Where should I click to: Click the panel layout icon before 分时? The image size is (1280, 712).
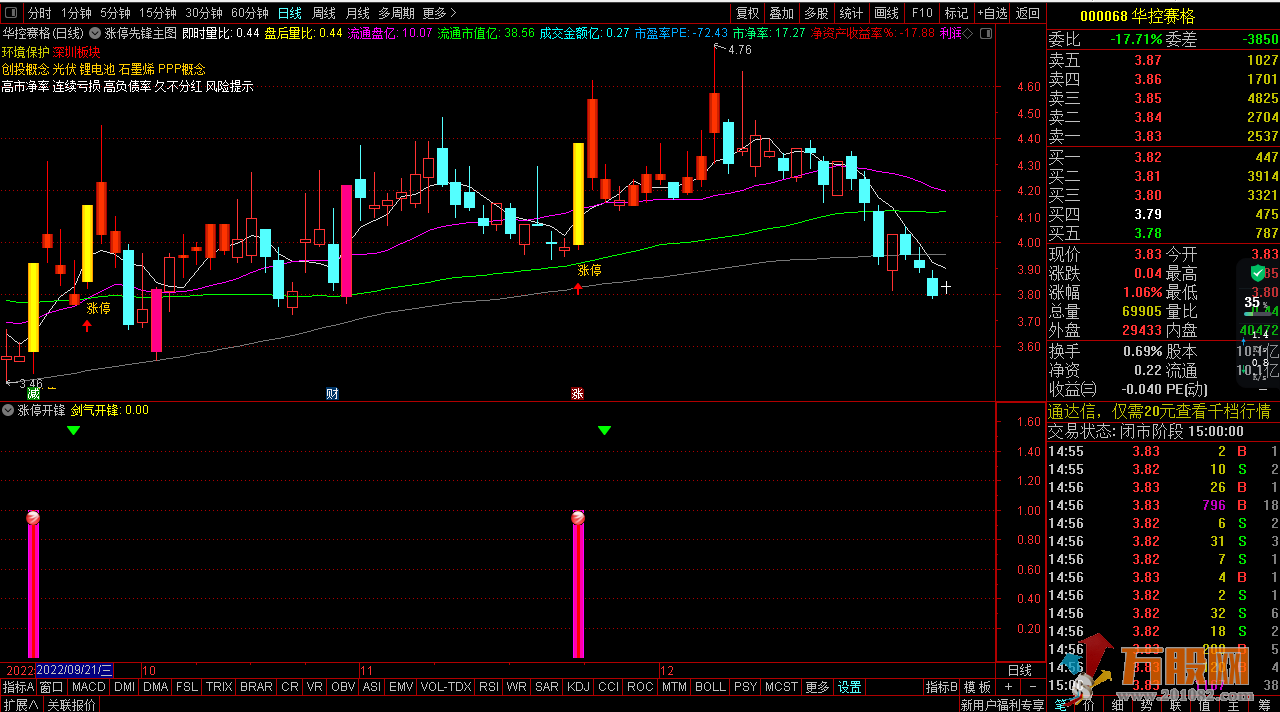coord(12,13)
